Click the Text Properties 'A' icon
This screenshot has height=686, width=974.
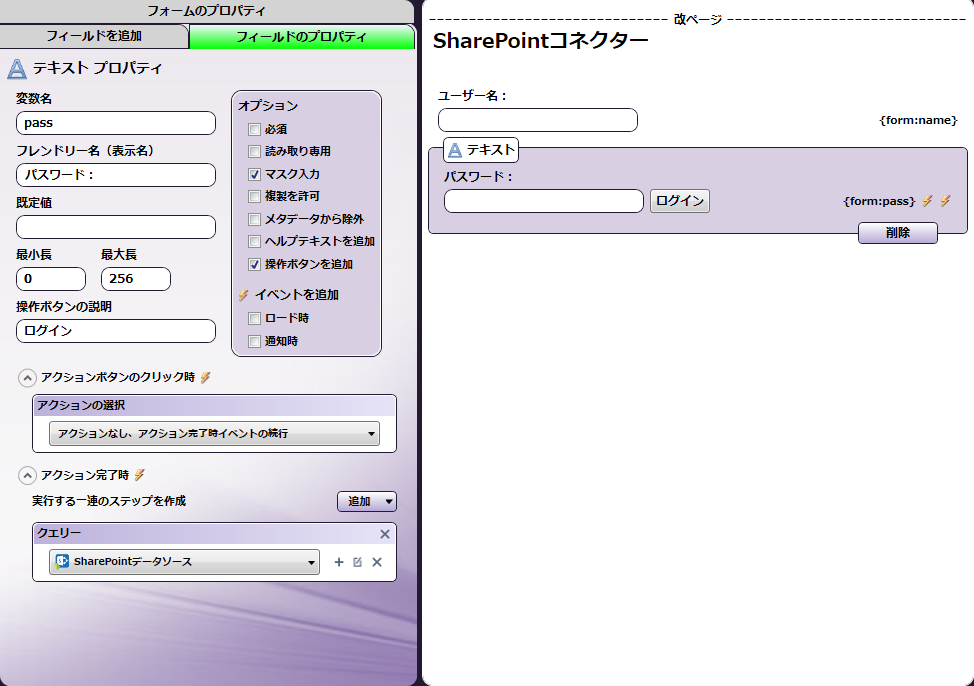[17, 68]
